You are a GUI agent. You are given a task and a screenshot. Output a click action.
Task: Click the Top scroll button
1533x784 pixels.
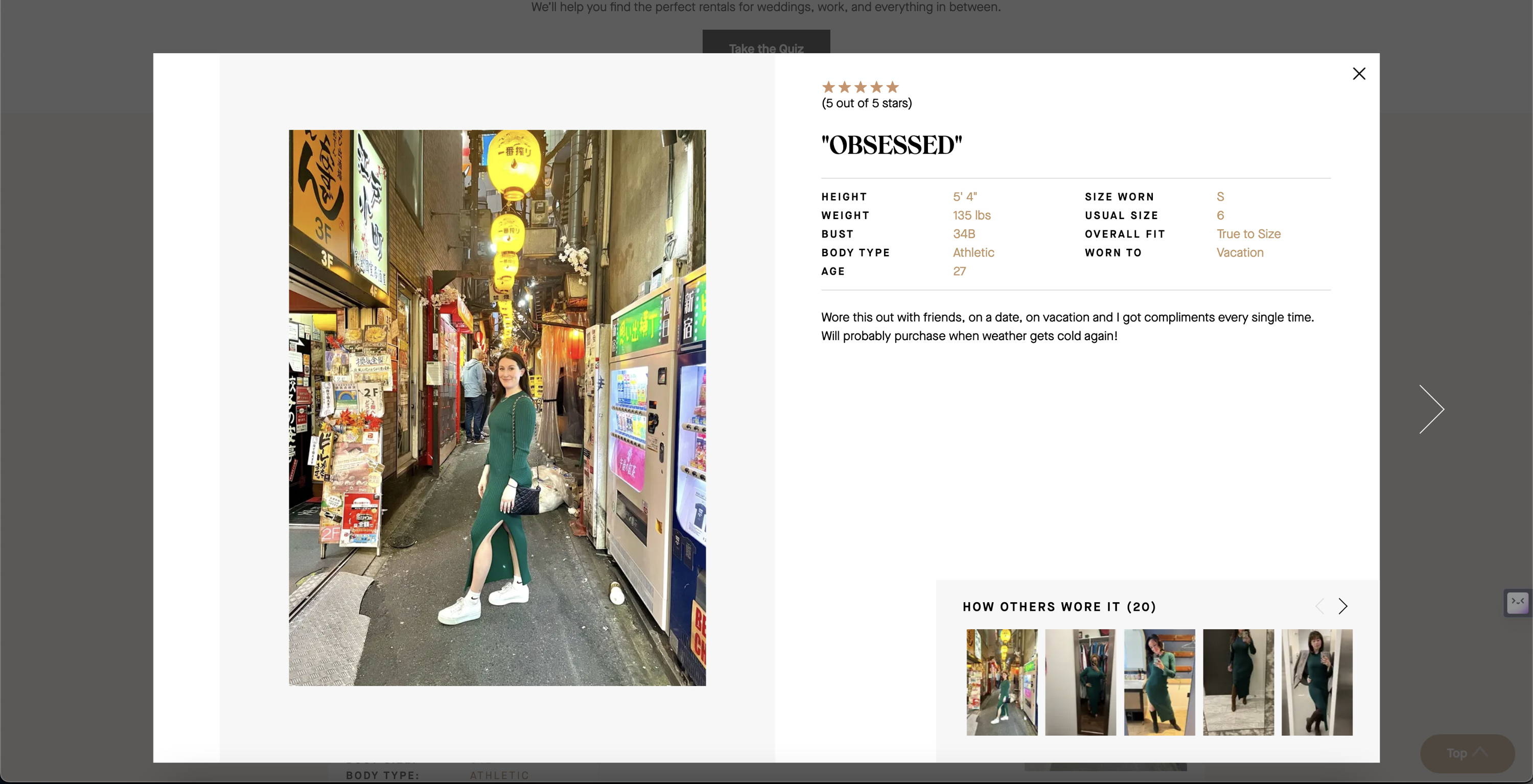point(1467,753)
